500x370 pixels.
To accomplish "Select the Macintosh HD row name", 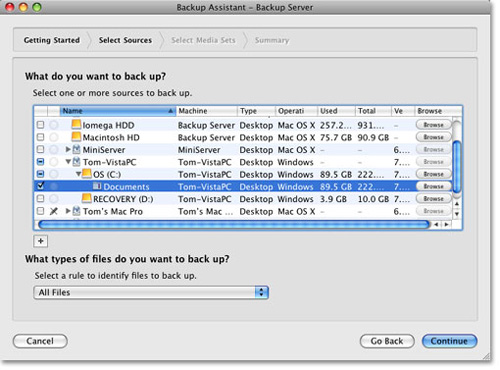I will (111, 138).
